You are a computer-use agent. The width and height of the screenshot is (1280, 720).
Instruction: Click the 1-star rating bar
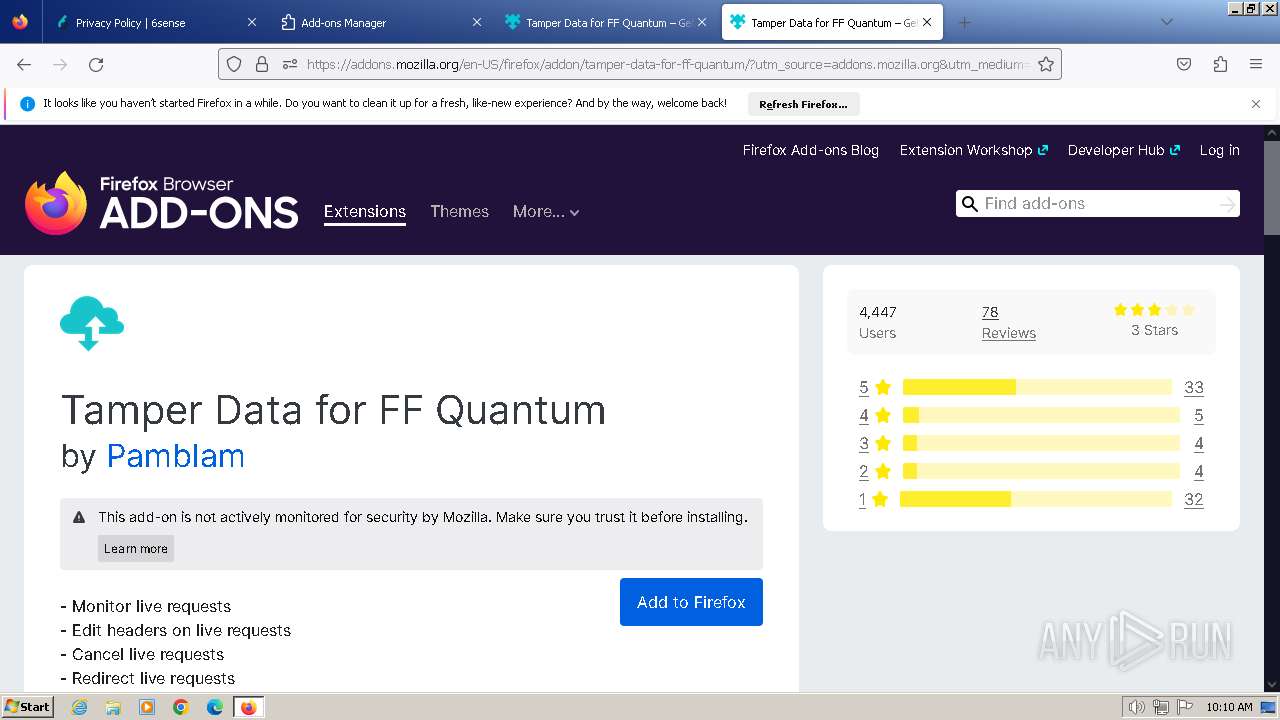pyautogui.click(x=1036, y=499)
